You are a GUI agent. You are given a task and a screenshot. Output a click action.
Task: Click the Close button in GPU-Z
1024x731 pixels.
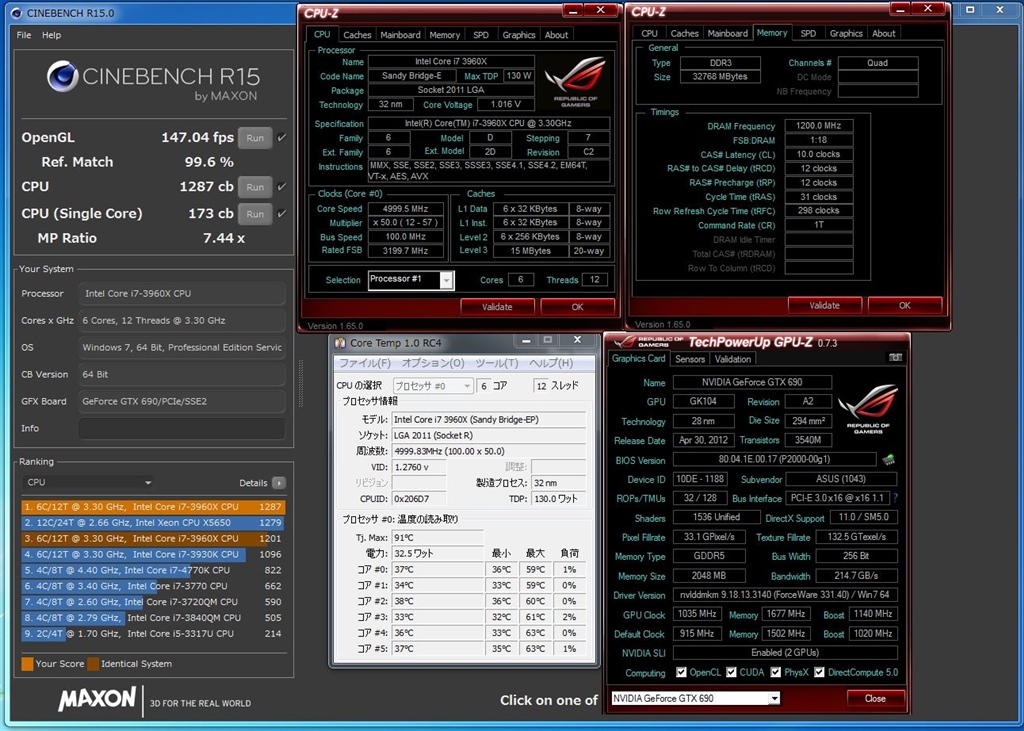point(875,698)
